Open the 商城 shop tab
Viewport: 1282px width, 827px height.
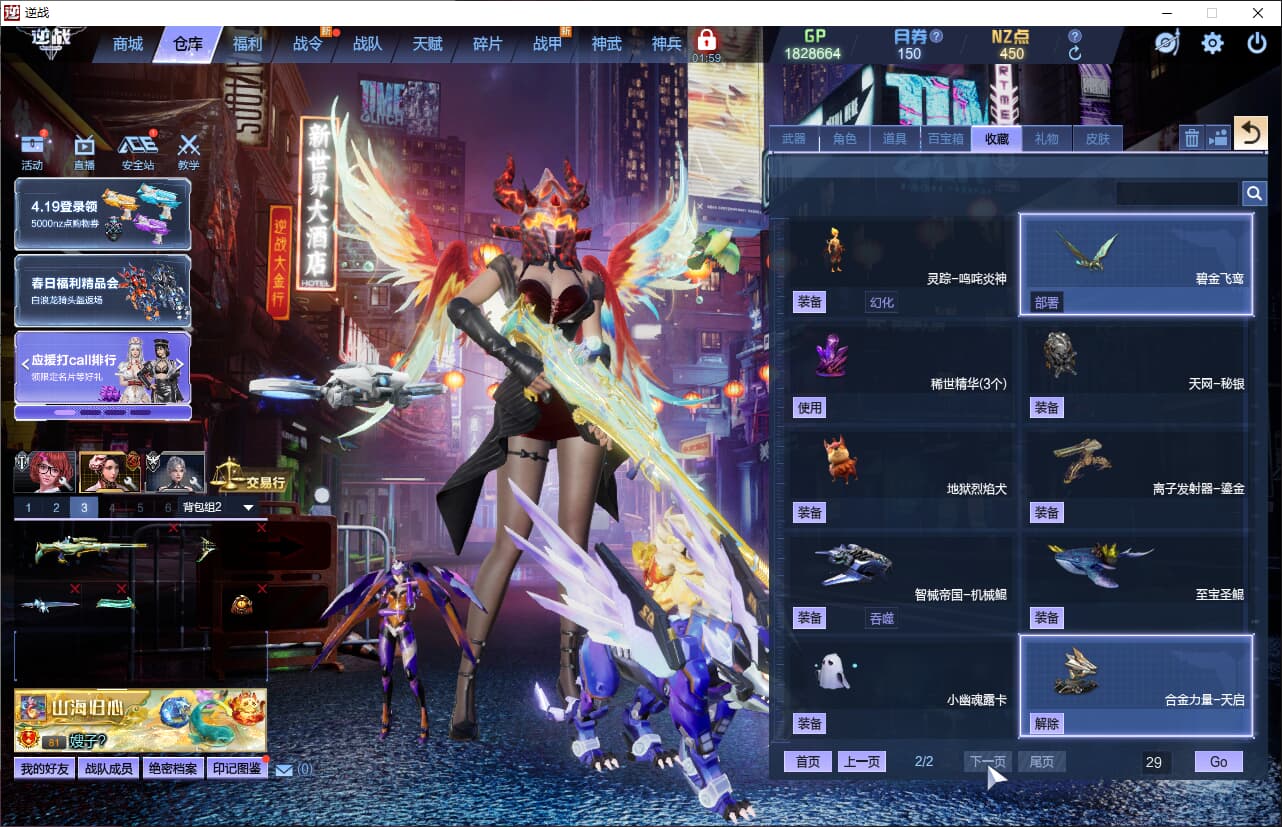(128, 44)
